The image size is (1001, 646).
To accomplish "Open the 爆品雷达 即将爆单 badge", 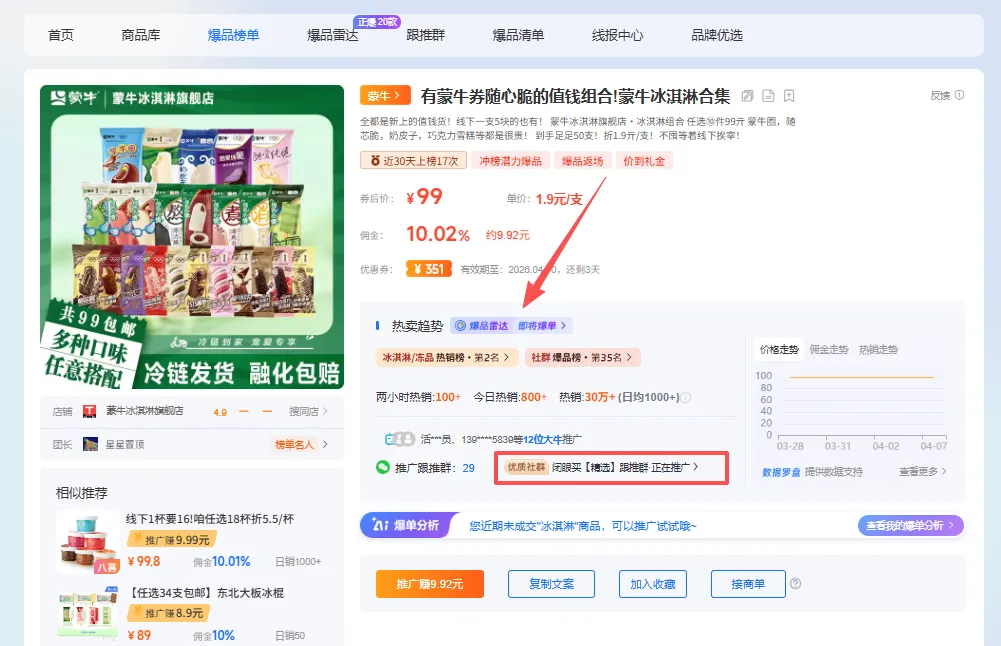I will click(x=511, y=326).
